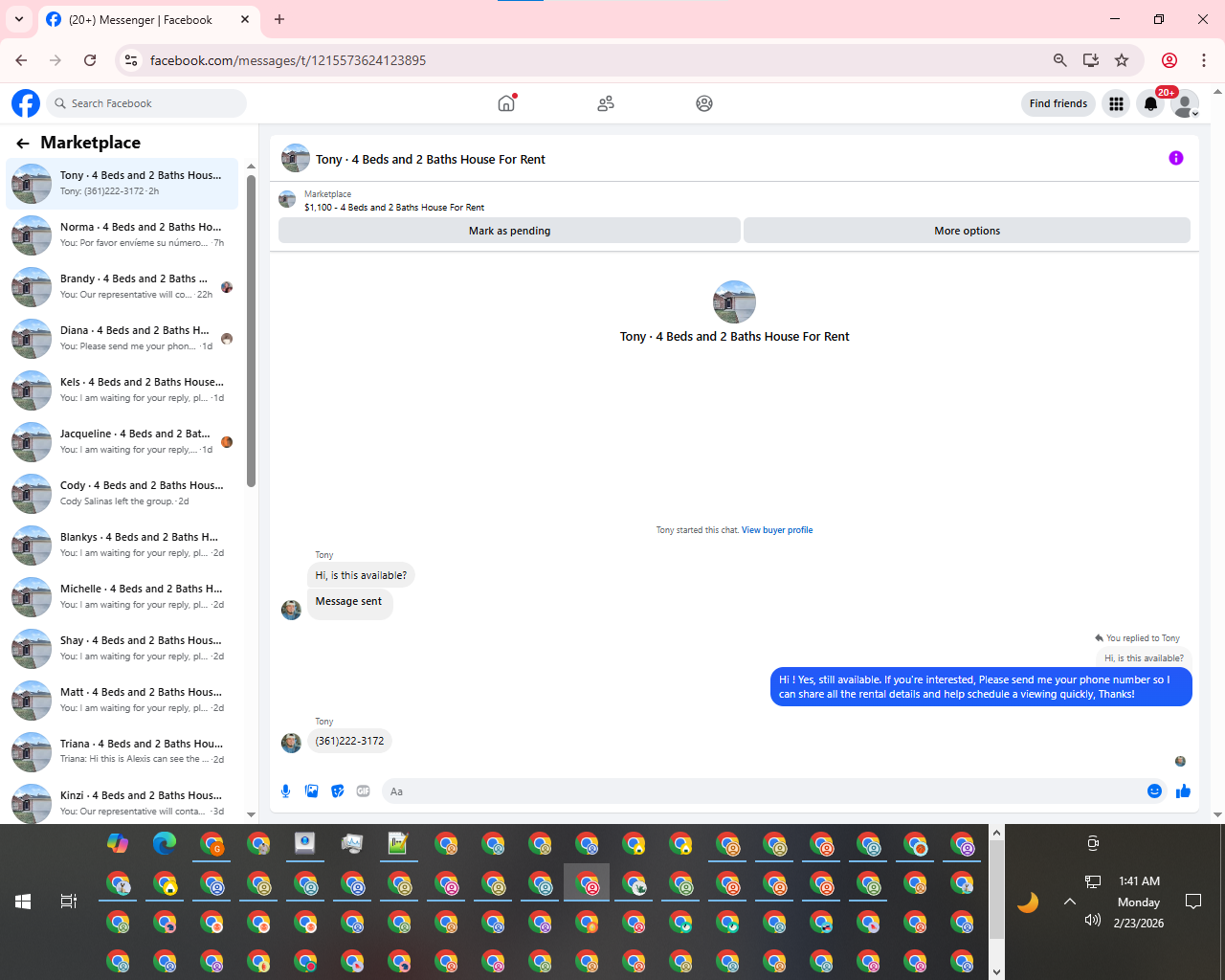1225x980 pixels.
Task: Open a new Chrome tab
Action: pos(279,19)
